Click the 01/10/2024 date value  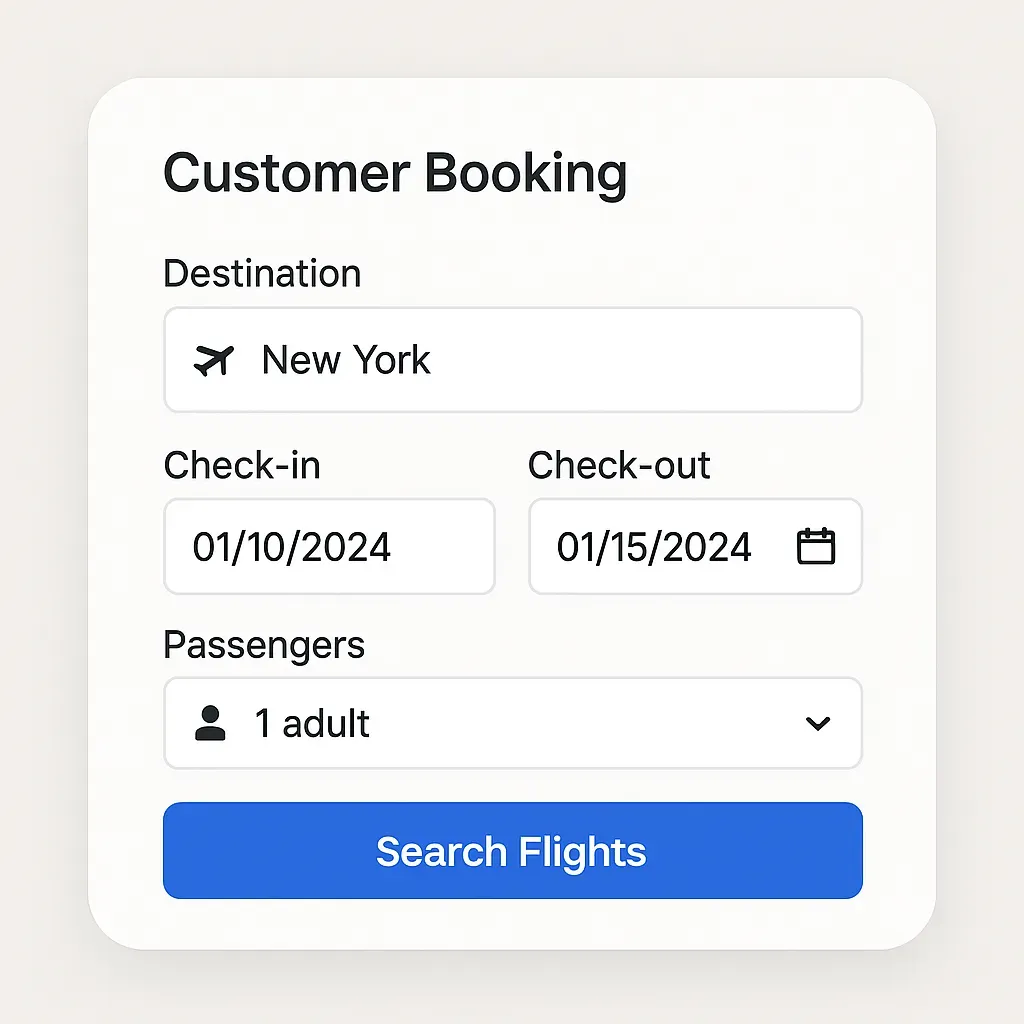tap(291, 547)
